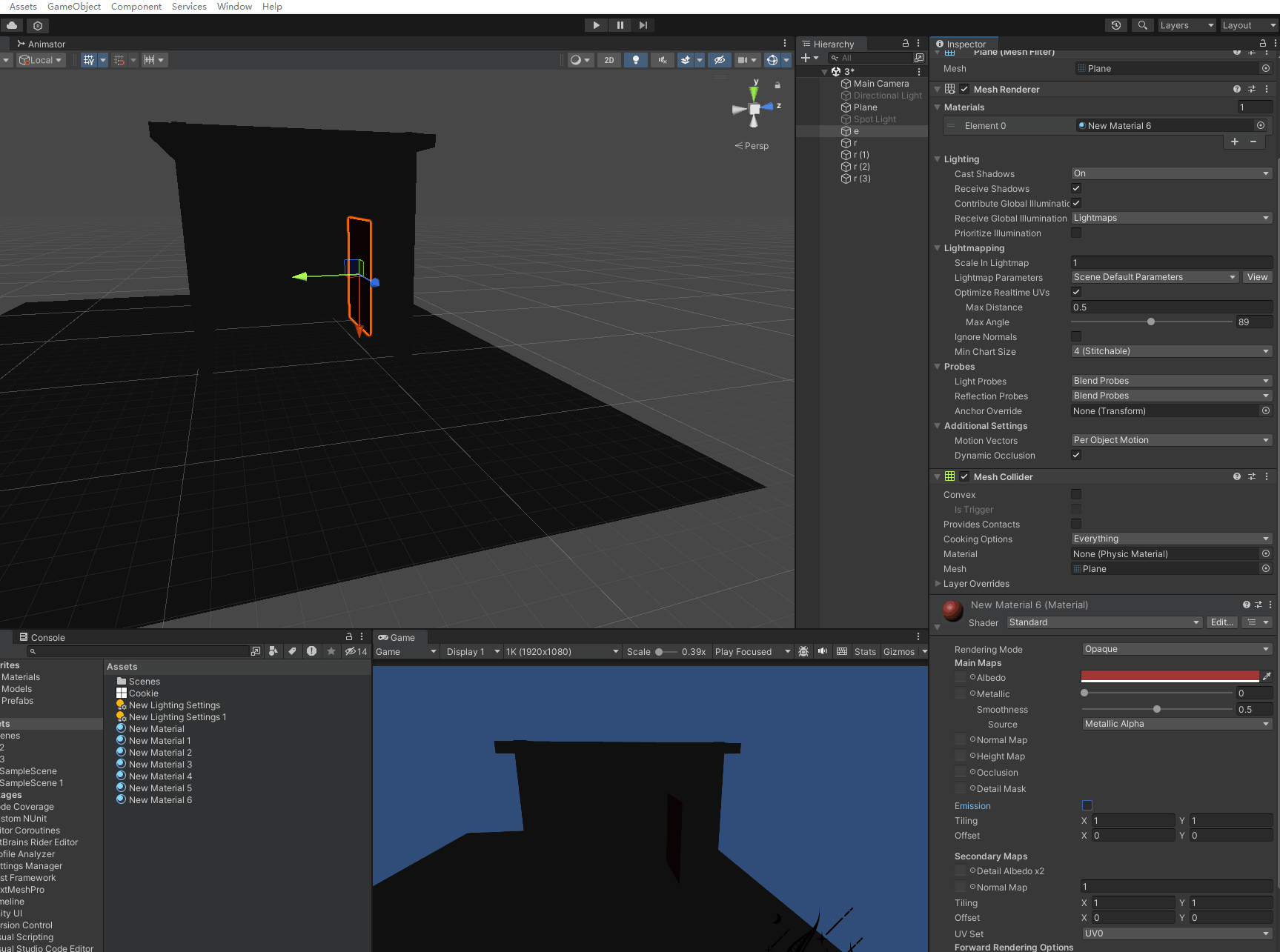
Task: Open the undo history icon
Action: click(1116, 25)
